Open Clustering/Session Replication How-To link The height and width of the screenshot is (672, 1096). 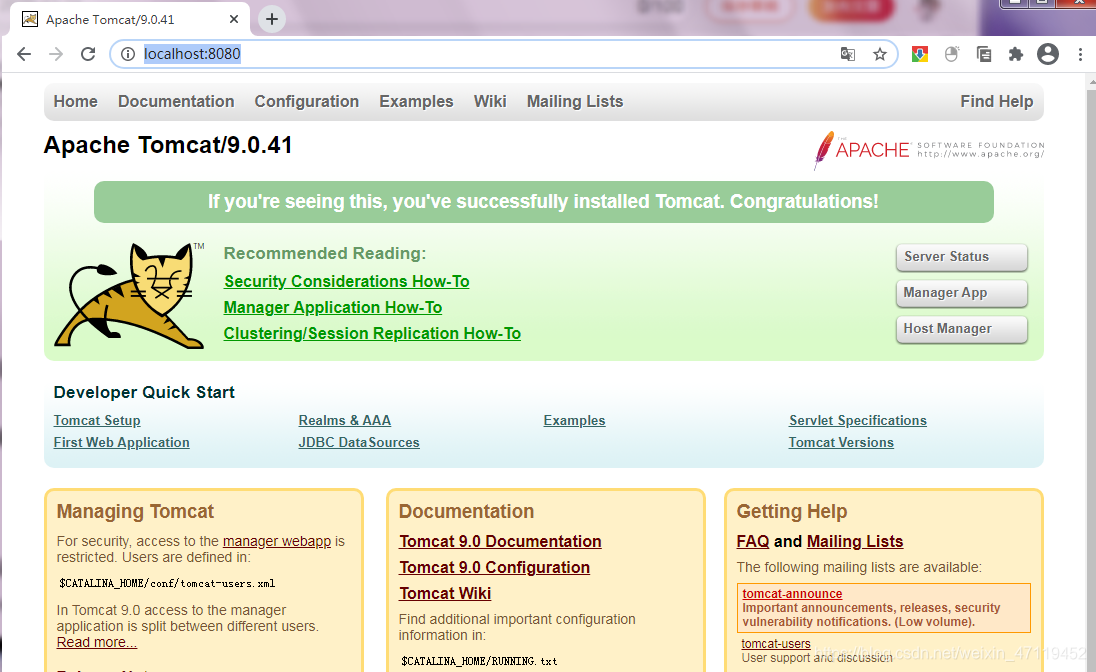pyautogui.click(x=373, y=334)
